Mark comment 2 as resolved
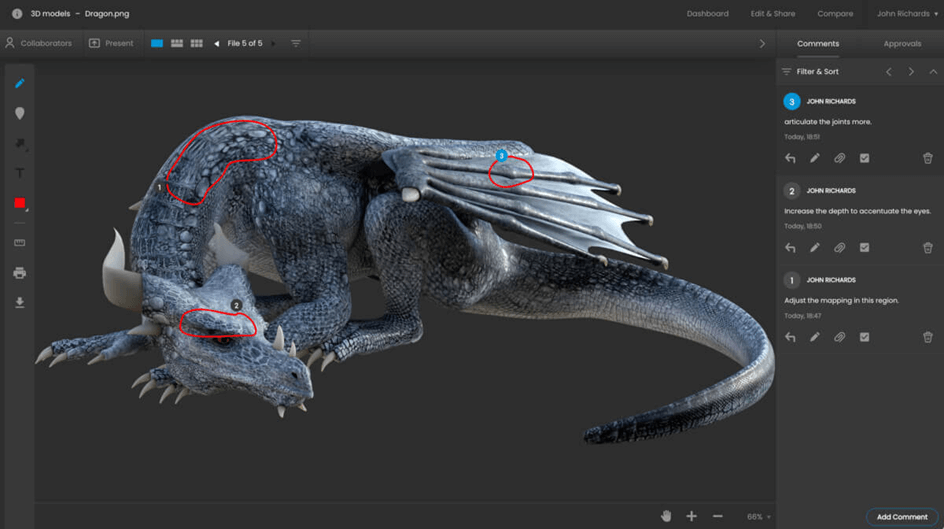The image size is (944, 529). [x=865, y=248]
